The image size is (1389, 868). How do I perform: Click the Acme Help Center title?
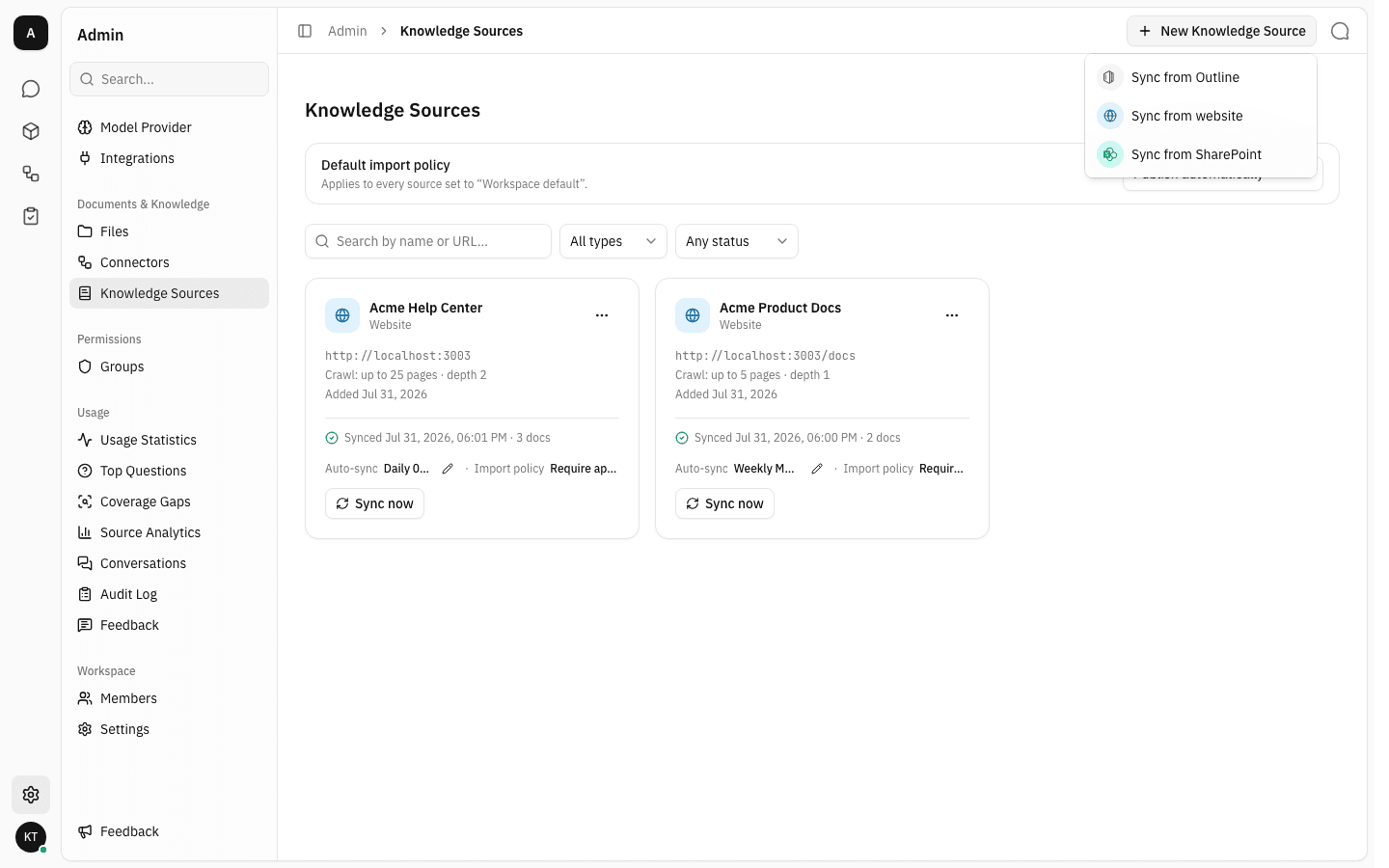pos(425,308)
